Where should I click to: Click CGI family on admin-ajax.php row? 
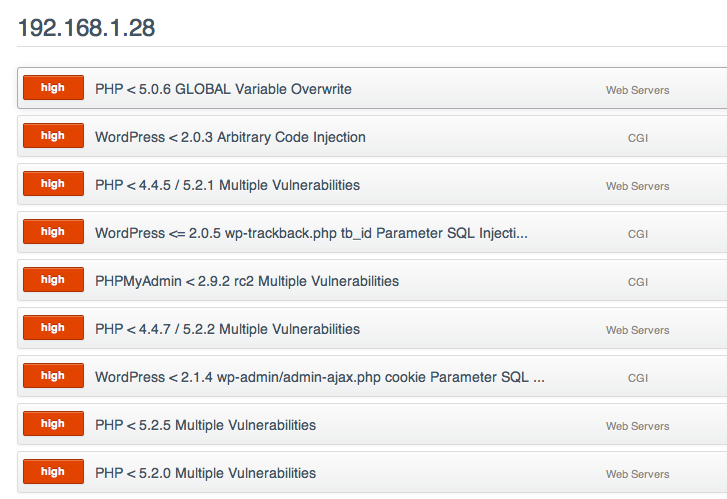click(638, 378)
